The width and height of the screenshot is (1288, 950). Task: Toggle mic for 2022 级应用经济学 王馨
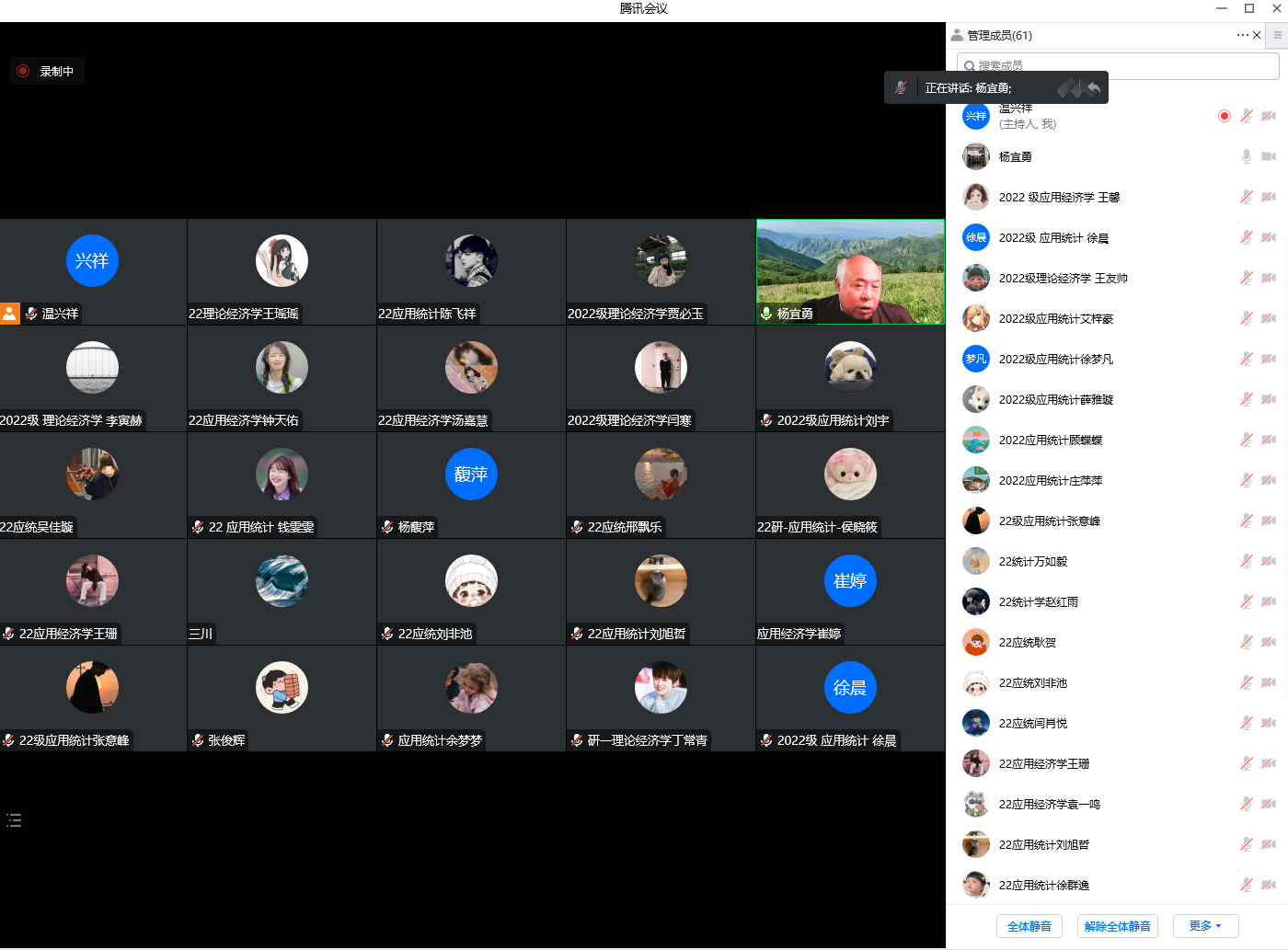tap(1246, 197)
